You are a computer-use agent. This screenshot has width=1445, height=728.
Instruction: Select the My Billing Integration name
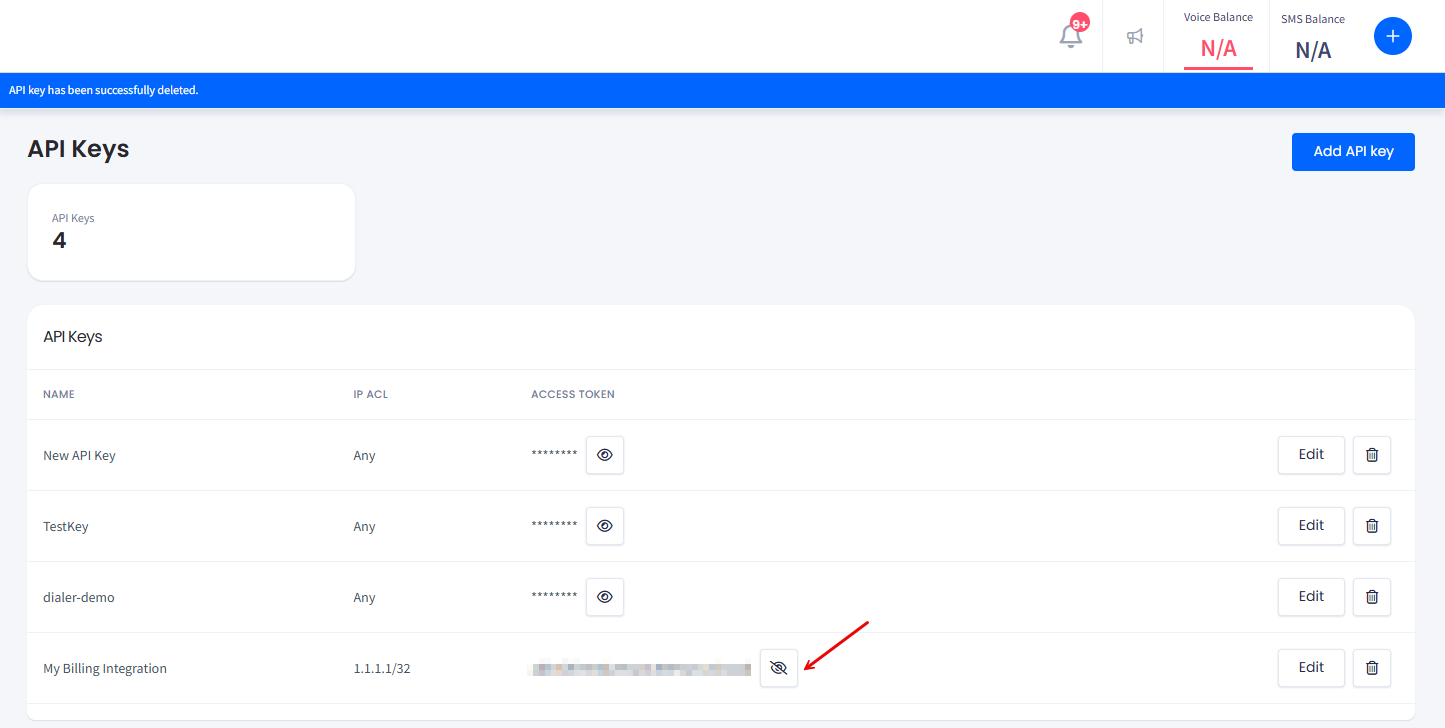(x=105, y=669)
